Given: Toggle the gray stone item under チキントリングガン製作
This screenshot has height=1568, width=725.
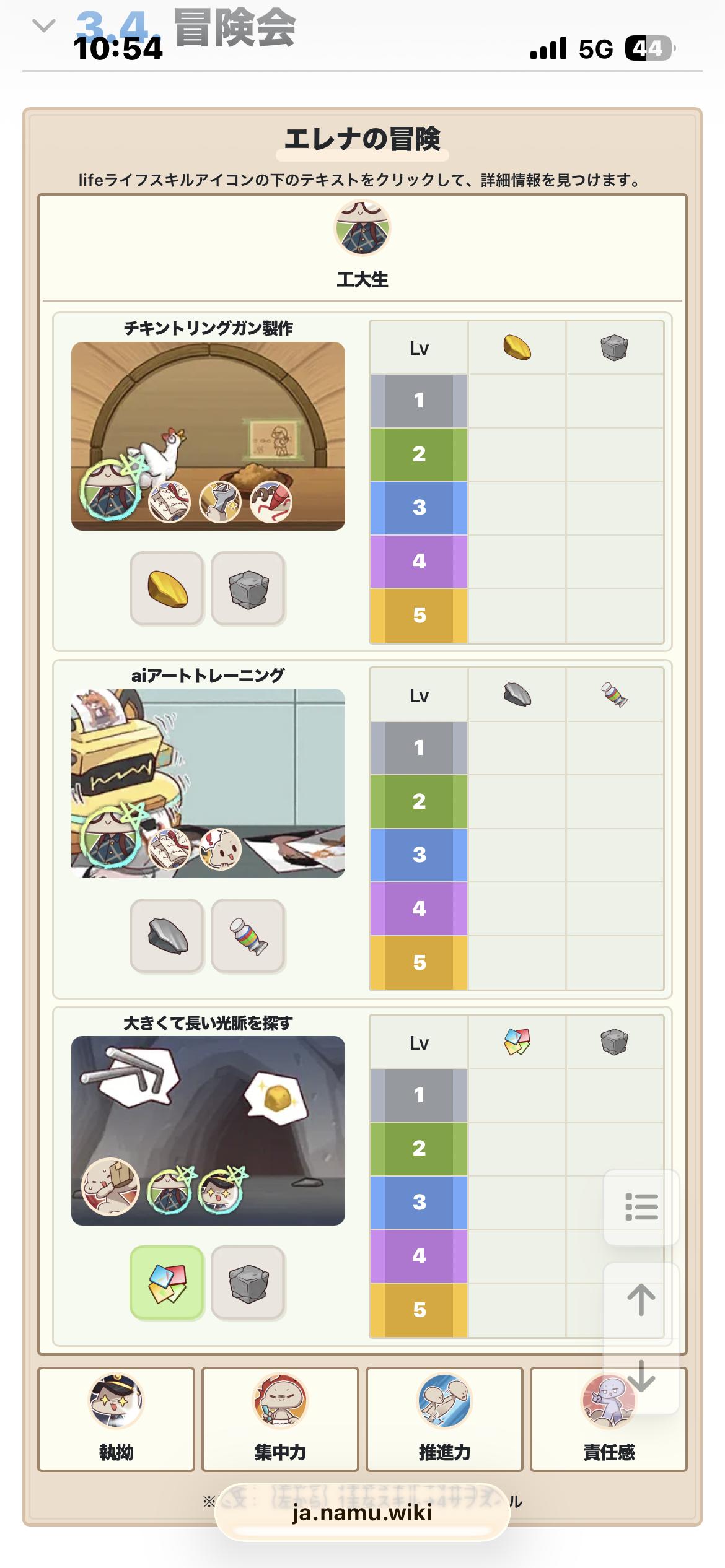Looking at the screenshot, I should click(248, 588).
